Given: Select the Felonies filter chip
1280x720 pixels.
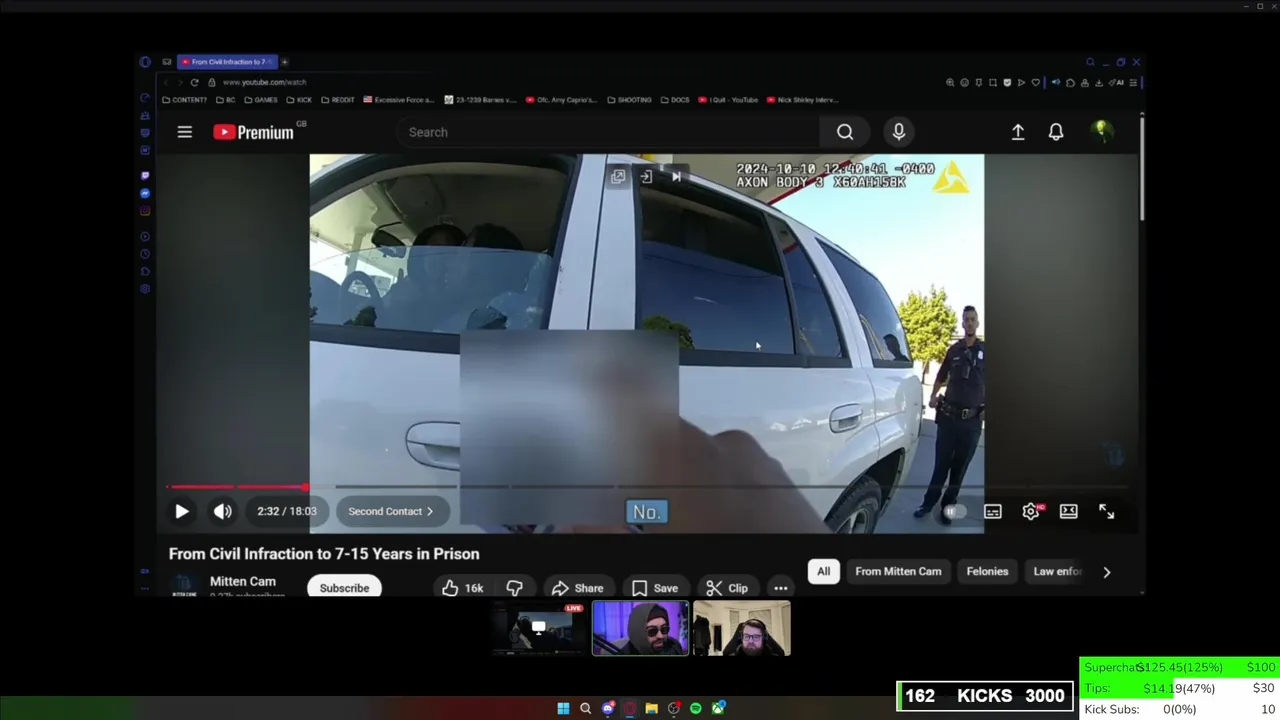Looking at the screenshot, I should coord(987,572).
